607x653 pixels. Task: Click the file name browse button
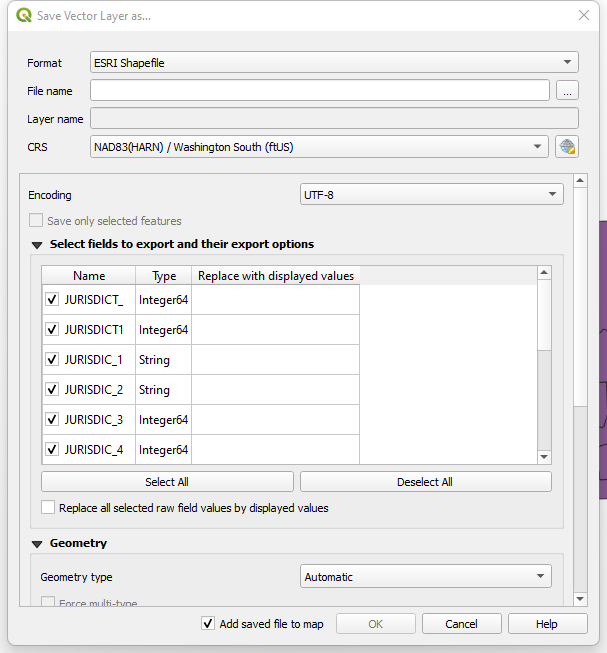coord(567,91)
